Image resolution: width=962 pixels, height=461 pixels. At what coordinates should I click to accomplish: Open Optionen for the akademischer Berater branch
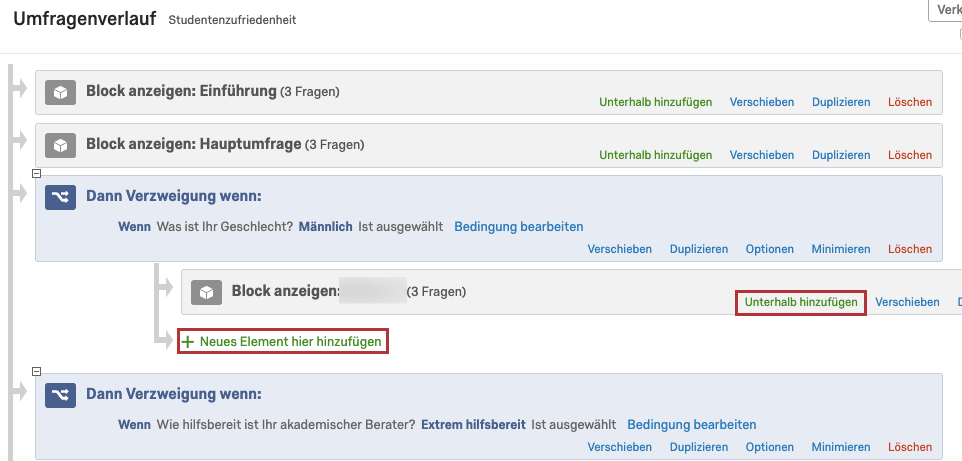coord(769,447)
